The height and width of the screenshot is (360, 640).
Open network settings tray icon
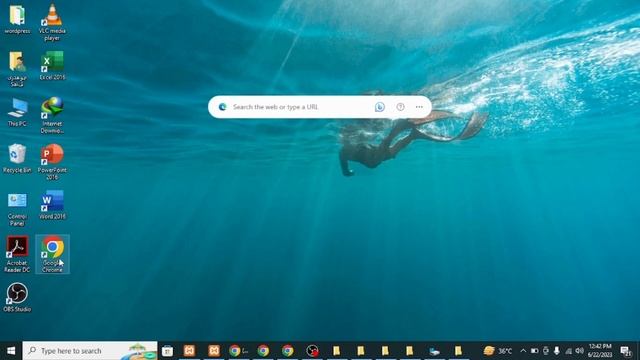pyautogui.click(x=569, y=351)
